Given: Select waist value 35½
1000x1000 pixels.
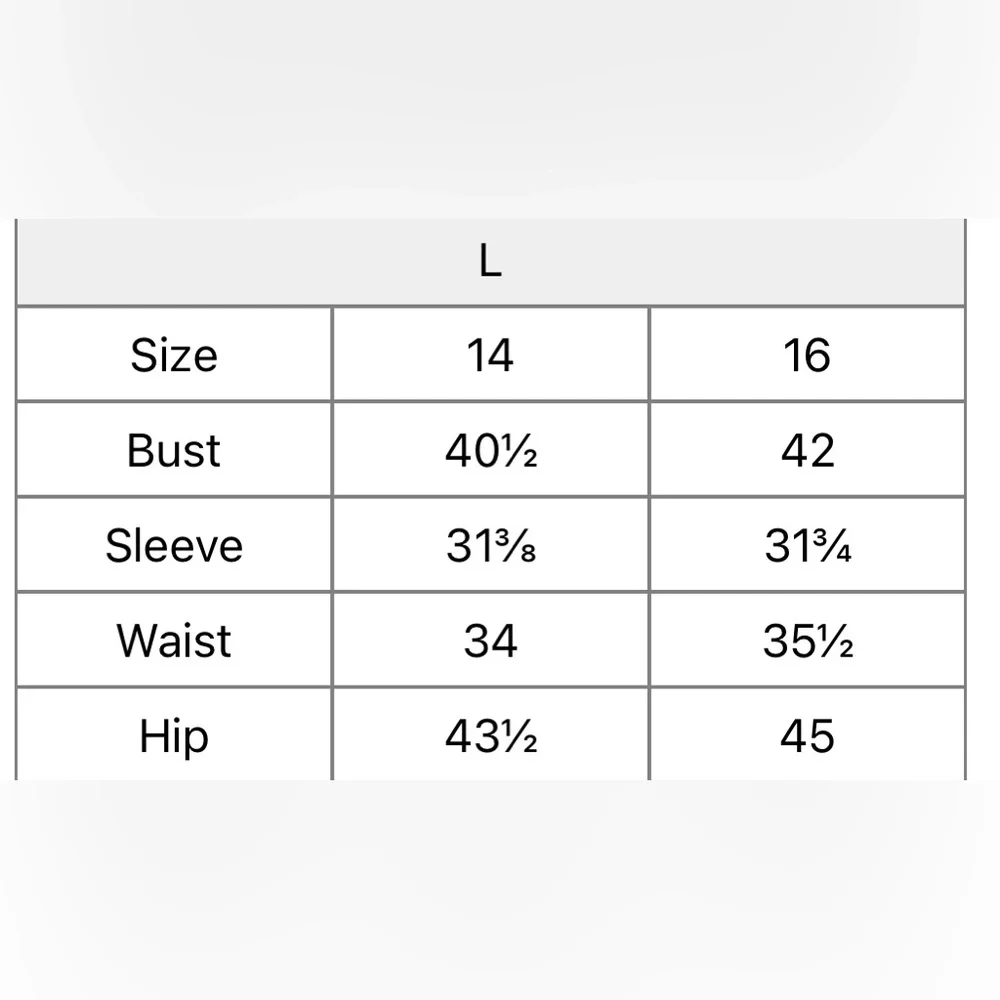Looking at the screenshot, I should (x=807, y=640).
